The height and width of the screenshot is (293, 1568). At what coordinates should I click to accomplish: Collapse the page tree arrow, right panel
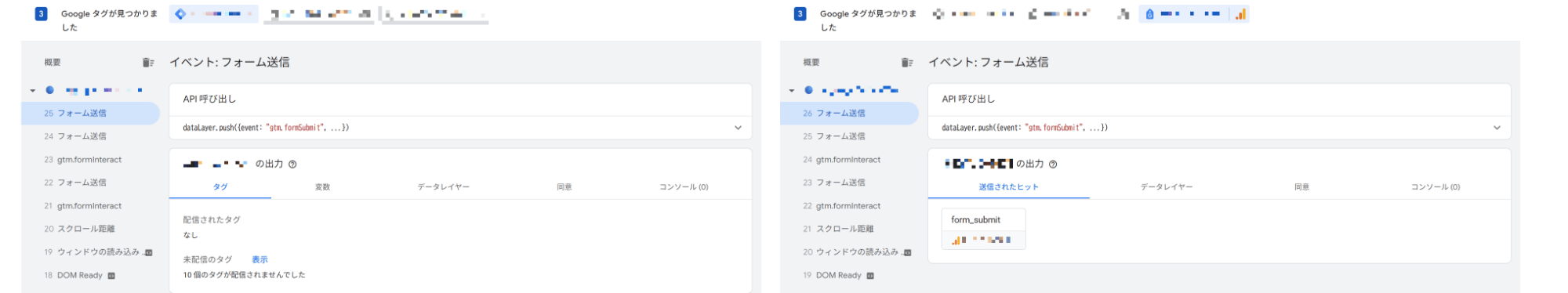792,91
